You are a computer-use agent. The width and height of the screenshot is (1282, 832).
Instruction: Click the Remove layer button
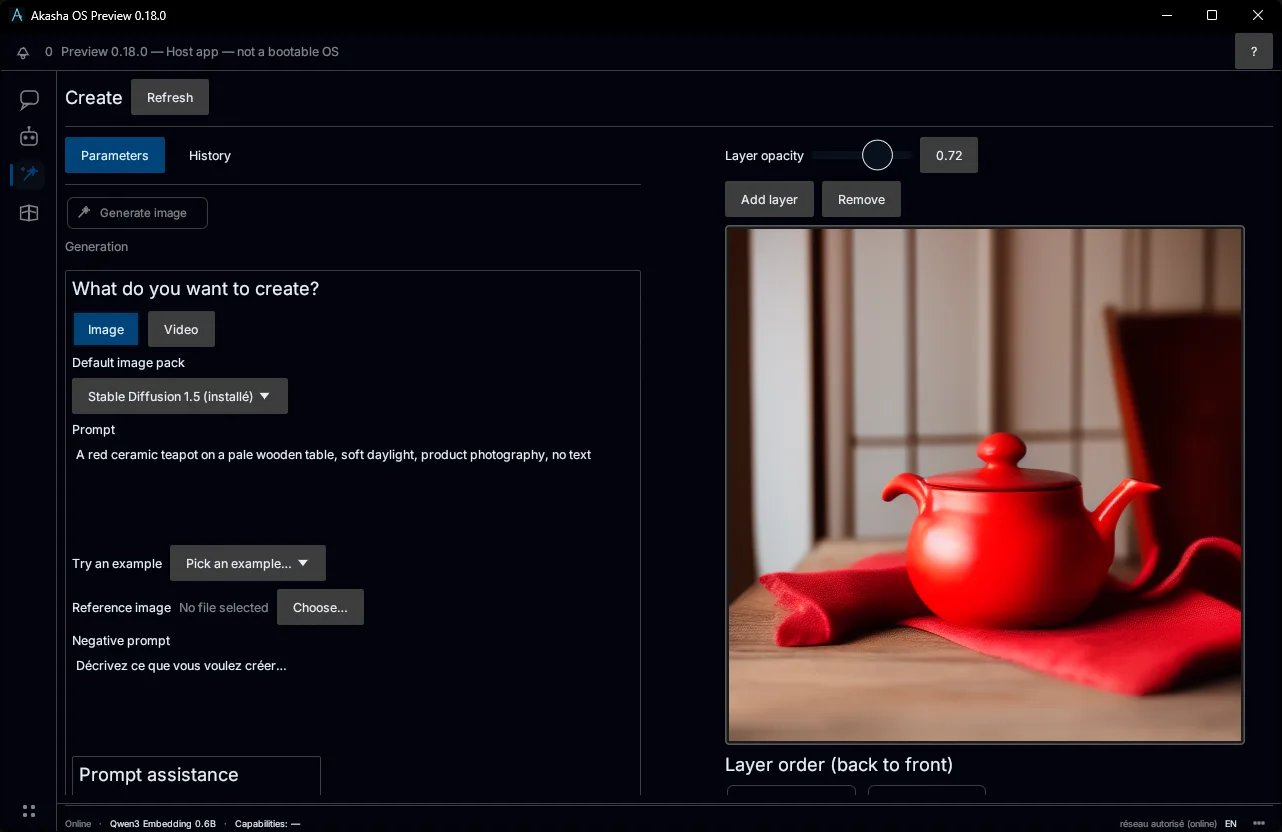(x=861, y=199)
